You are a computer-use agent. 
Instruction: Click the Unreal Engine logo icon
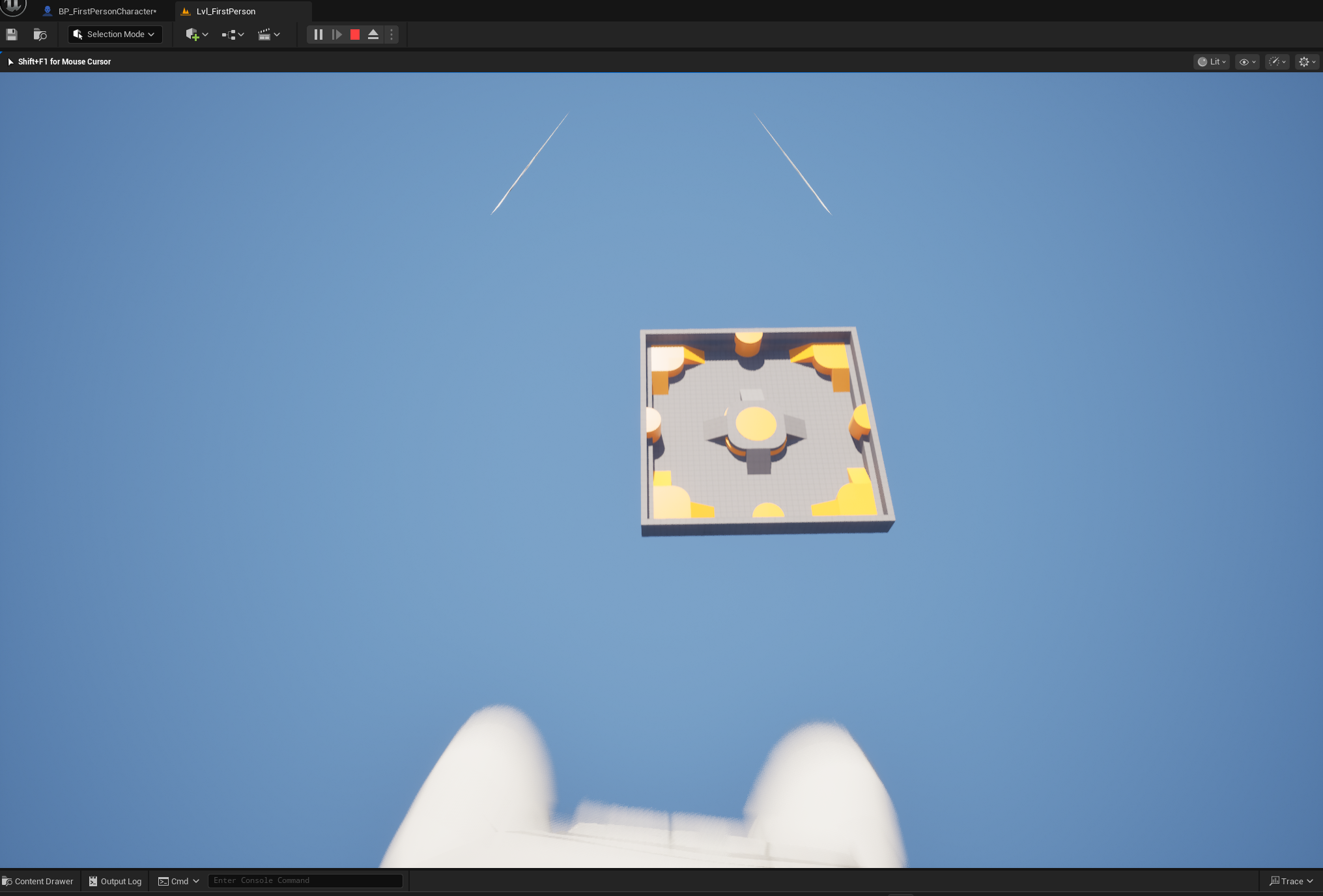(x=13, y=7)
